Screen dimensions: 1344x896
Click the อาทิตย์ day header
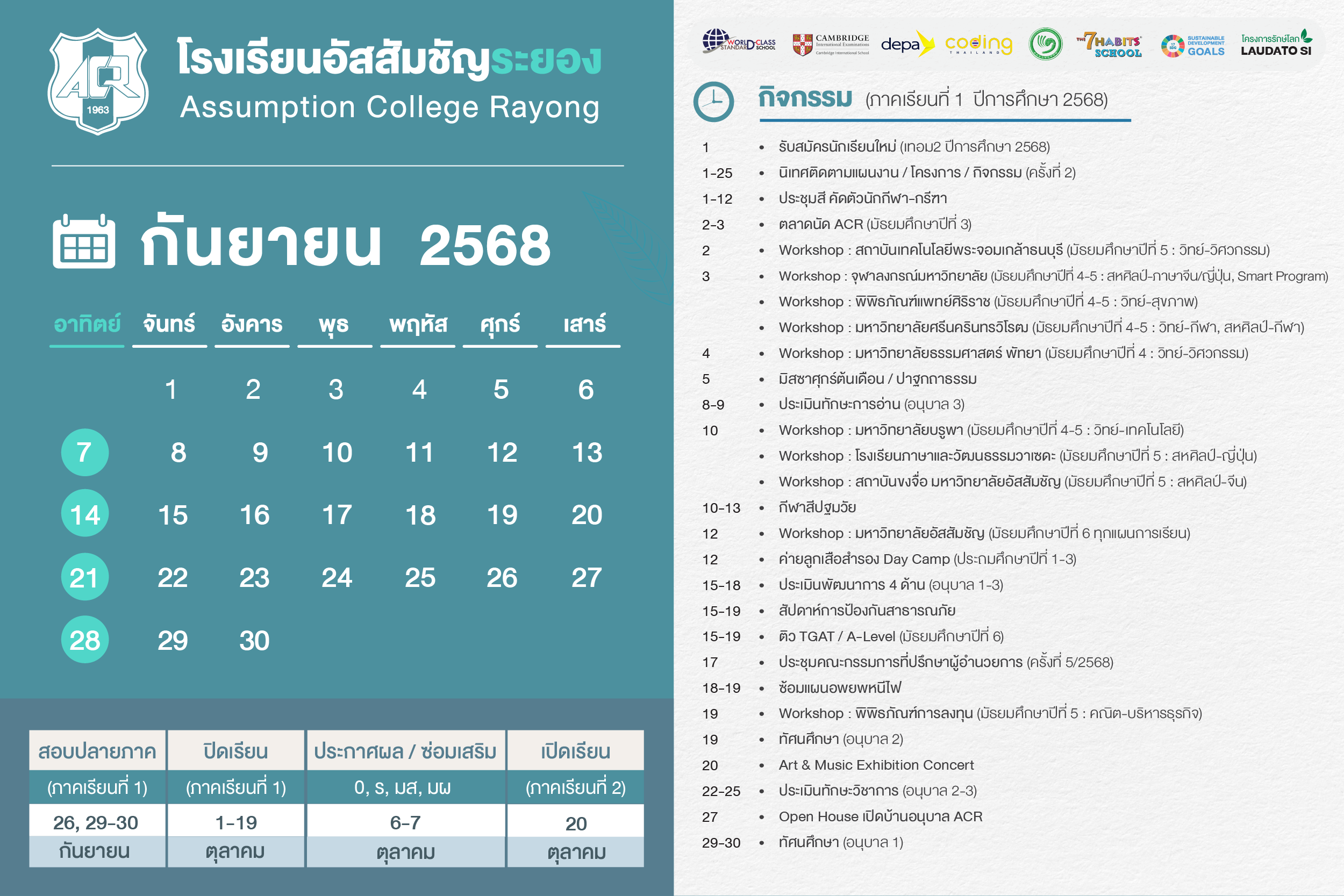pos(87,324)
